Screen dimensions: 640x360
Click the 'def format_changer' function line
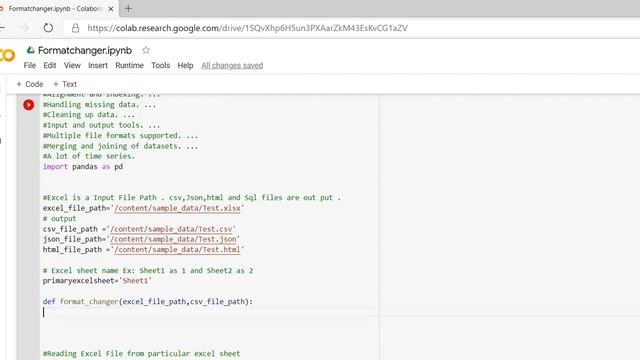click(148, 302)
